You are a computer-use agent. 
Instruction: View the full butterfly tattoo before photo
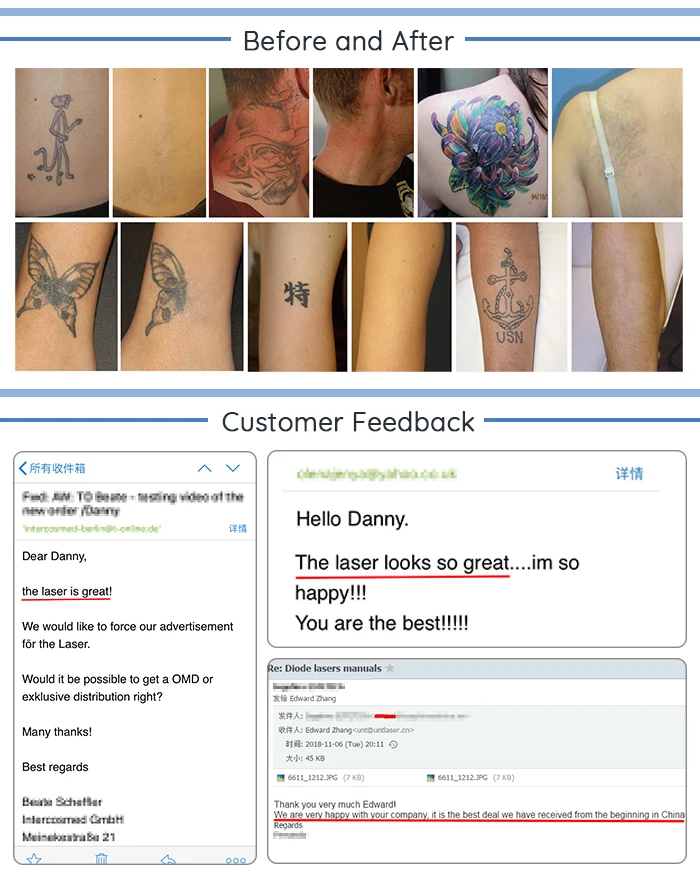[x=66, y=297]
